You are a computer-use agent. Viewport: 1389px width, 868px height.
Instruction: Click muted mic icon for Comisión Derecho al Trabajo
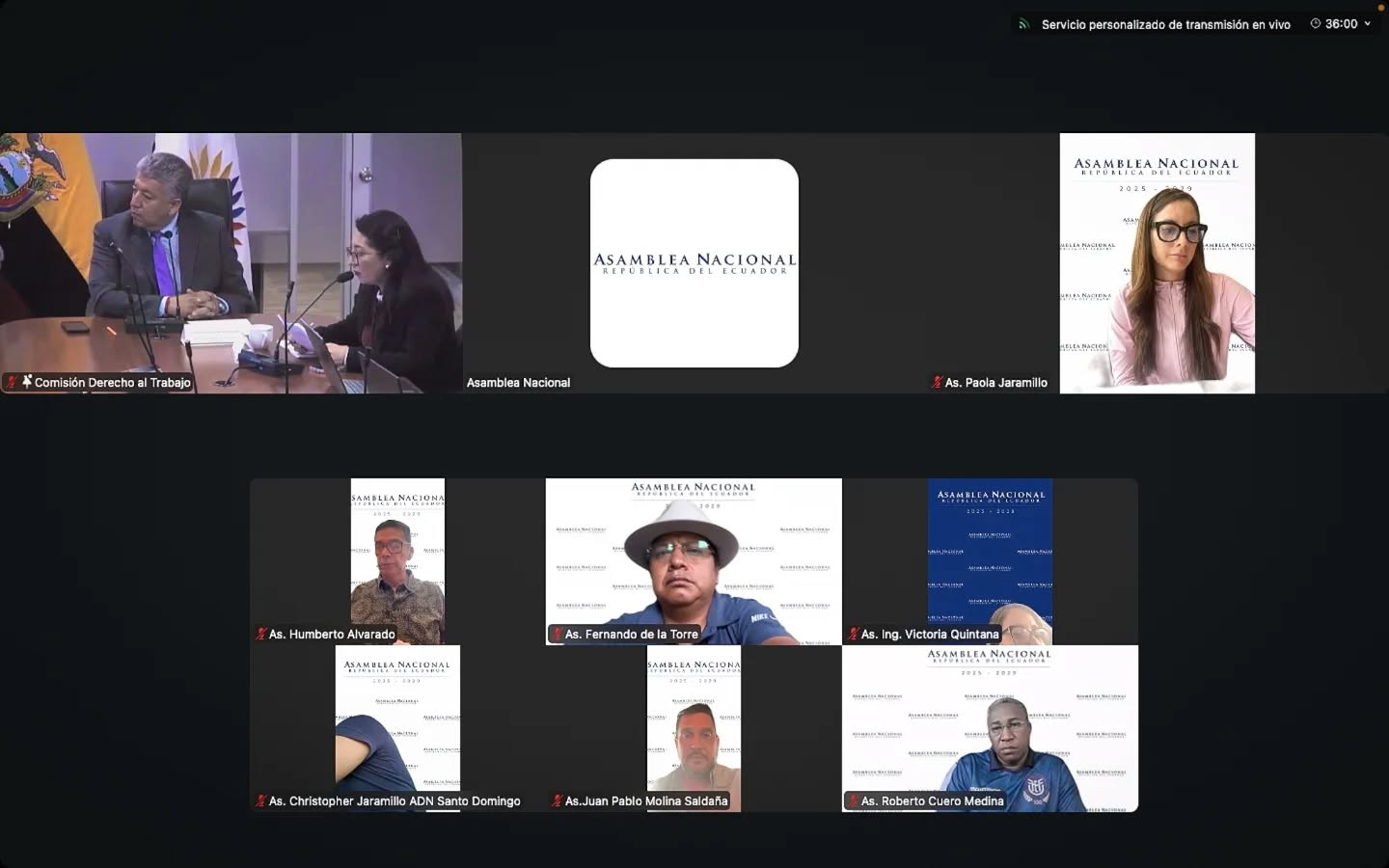(x=13, y=382)
